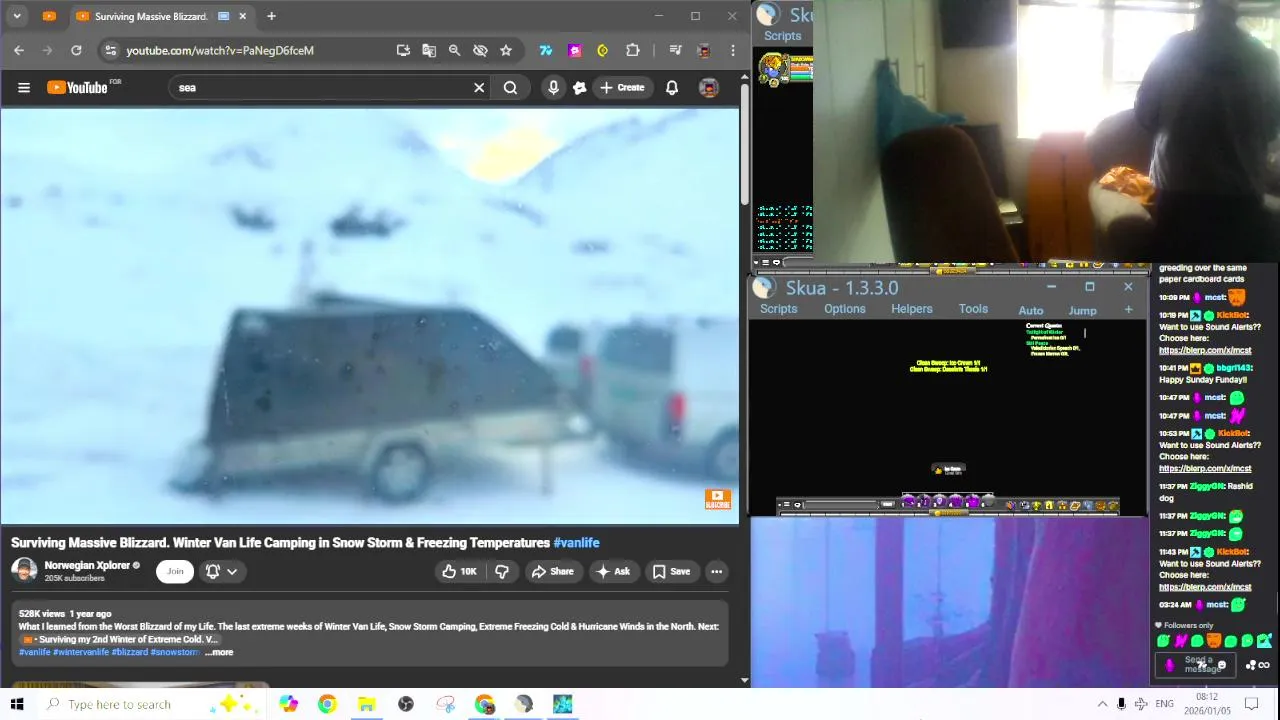Screen dimensions: 1280x720
Task: View site information icon in address bar
Action: (111, 50)
